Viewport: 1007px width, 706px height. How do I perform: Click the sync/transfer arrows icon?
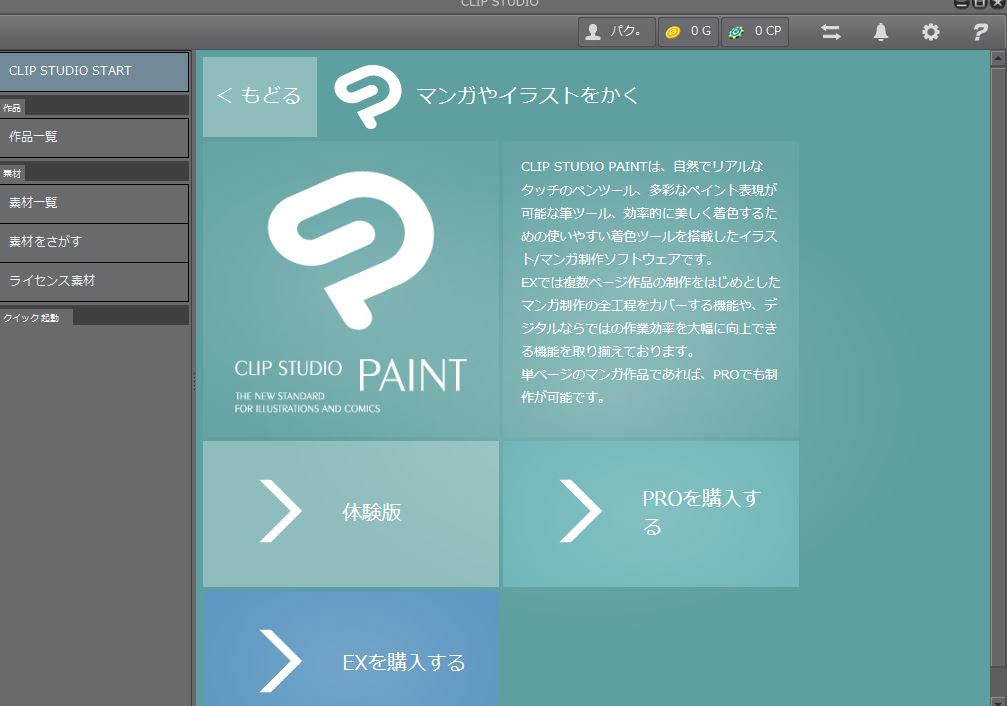pos(830,32)
